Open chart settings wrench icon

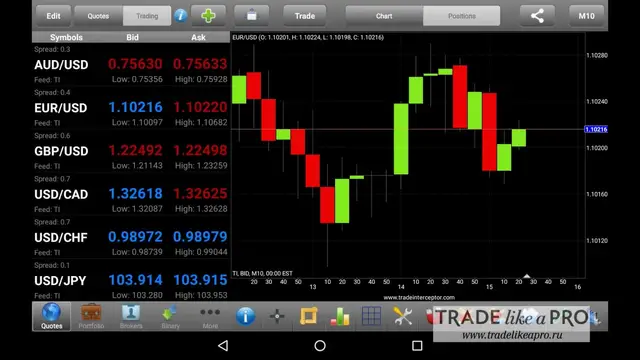[403, 316]
